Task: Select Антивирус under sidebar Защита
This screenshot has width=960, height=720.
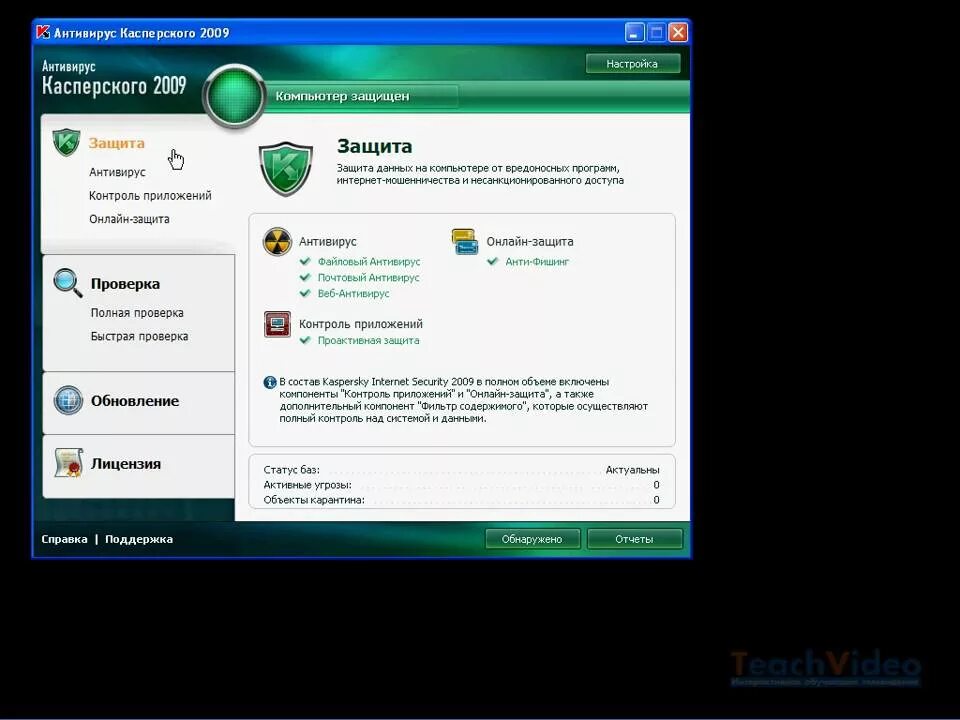Action: (117, 172)
